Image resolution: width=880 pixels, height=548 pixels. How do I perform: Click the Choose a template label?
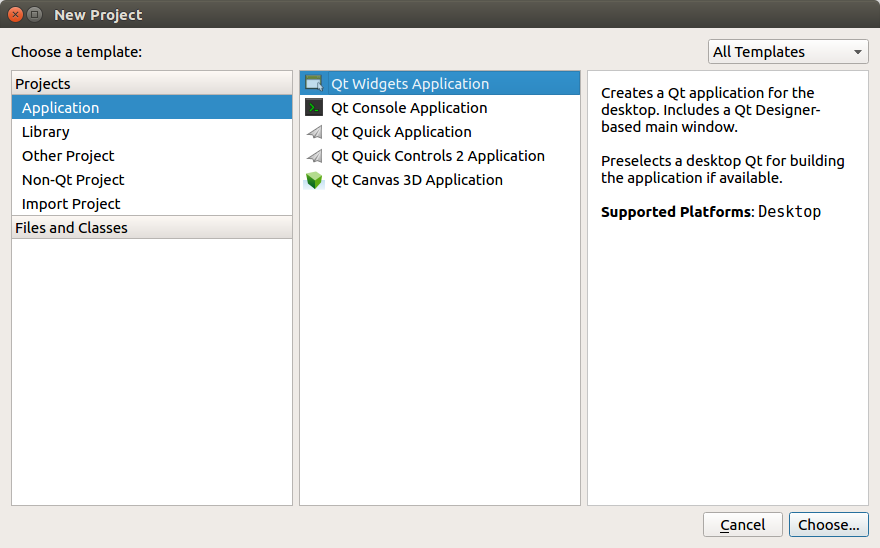pos(76,52)
